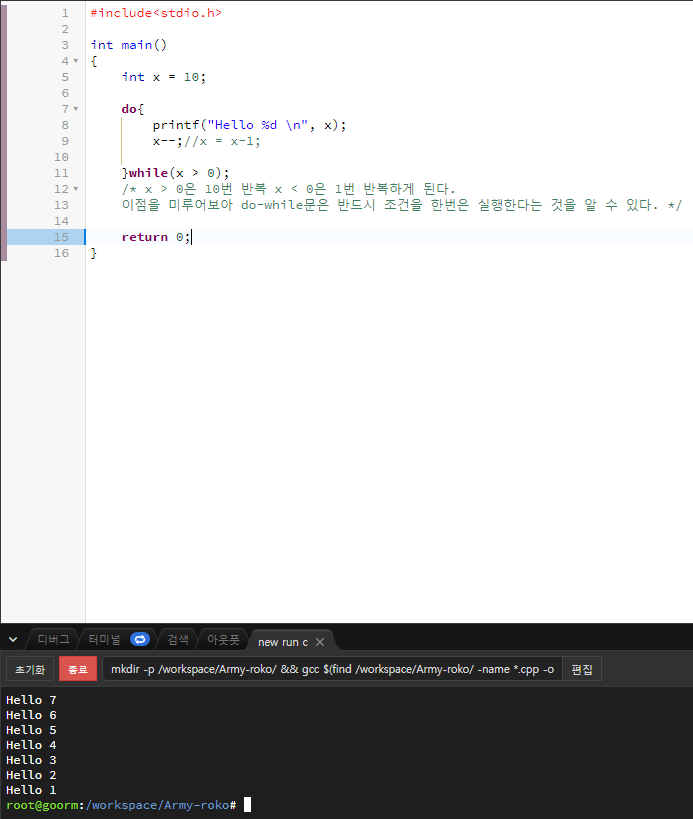Switch to the 터미널 tab
This screenshot has width=693, height=819.
(x=104, y=639)
